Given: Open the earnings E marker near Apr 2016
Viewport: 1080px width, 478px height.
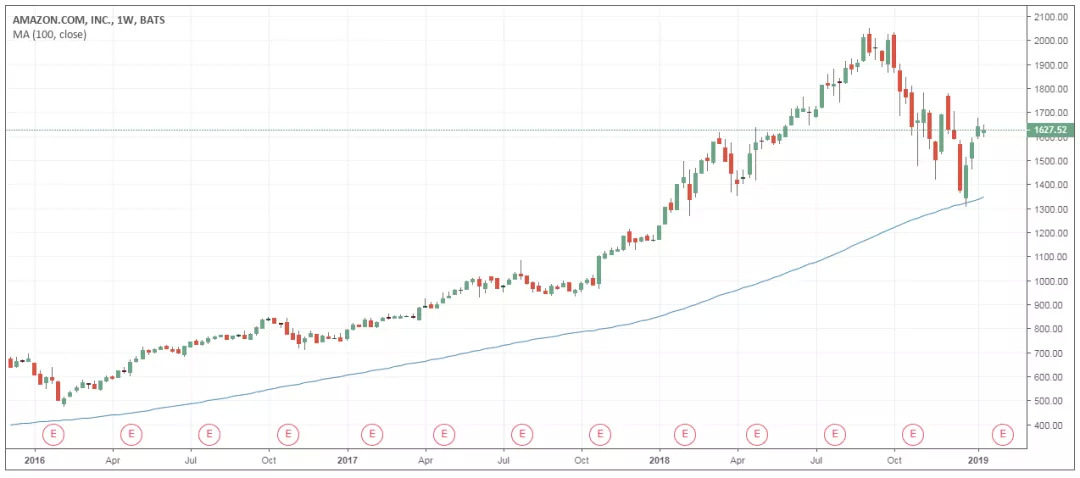Looking at the screenshot, I should coord(130,434).
